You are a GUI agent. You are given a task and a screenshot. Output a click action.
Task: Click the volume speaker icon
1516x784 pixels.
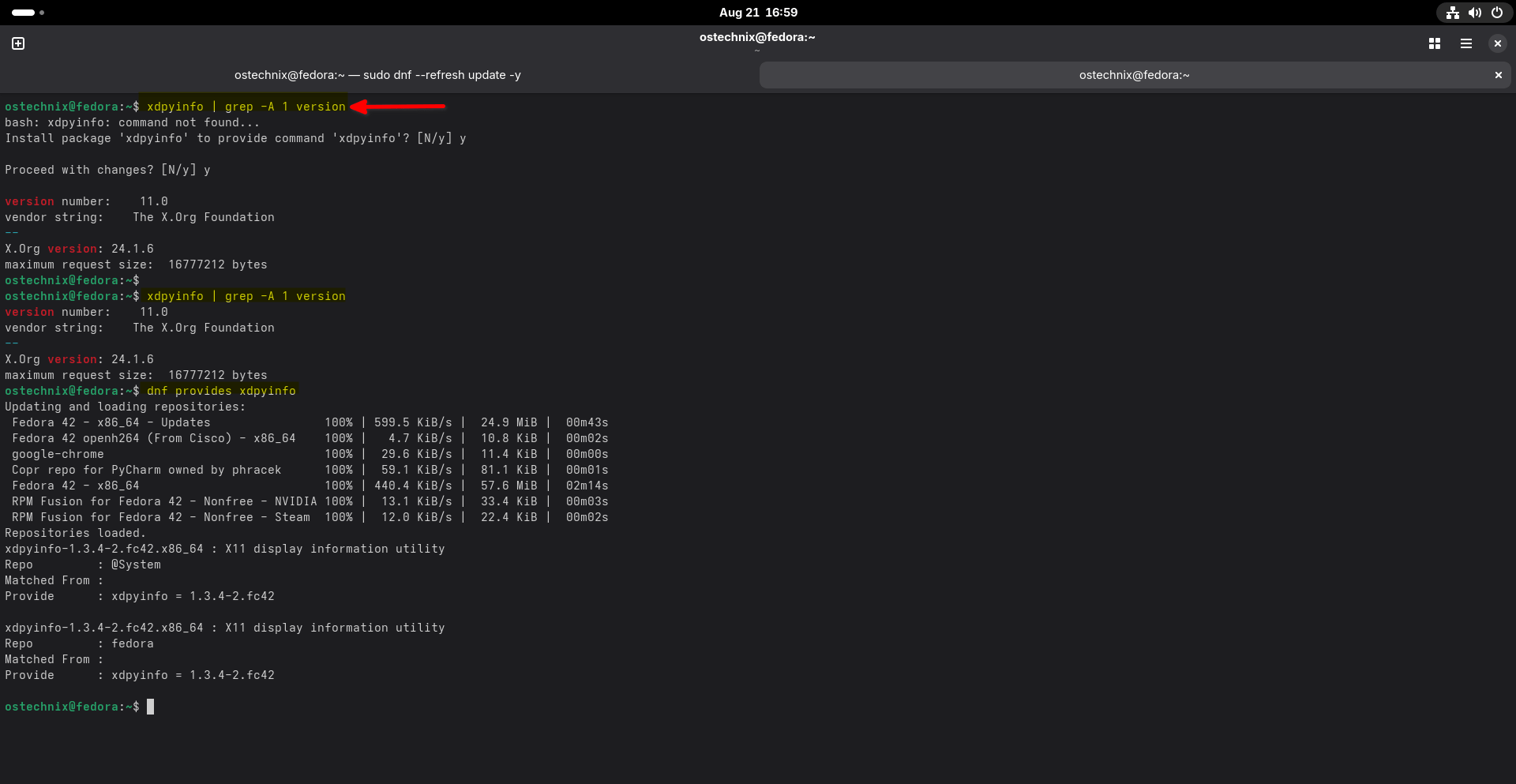(x=1474, y=13)
